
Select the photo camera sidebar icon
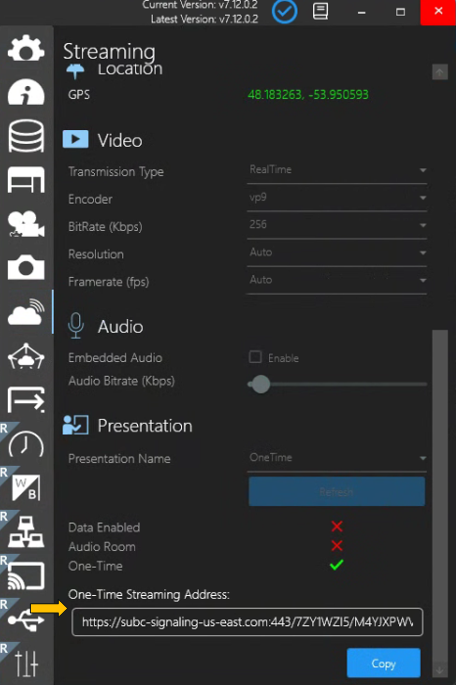coord(26,267)
